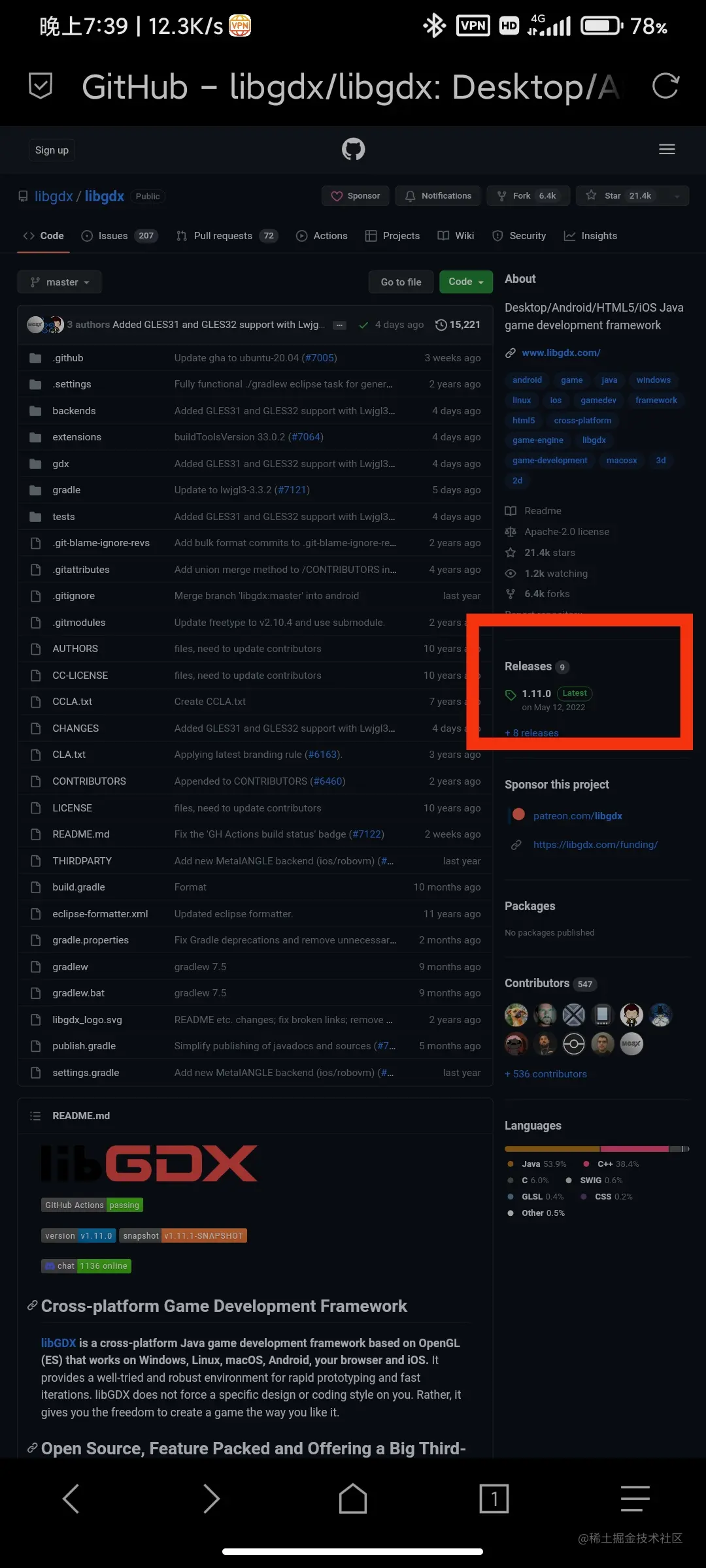Open the + 536 contributors link
Image resolution: width=706 pixels, height=1568 pixels.
[546, 1074]
